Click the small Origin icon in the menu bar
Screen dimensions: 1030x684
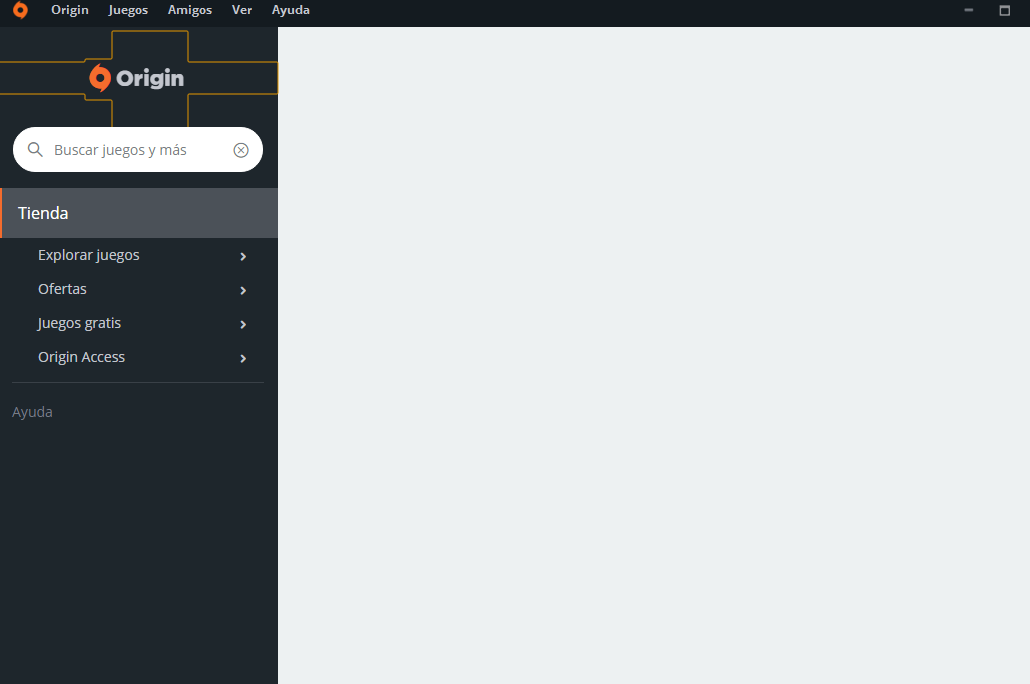point(20,10)
